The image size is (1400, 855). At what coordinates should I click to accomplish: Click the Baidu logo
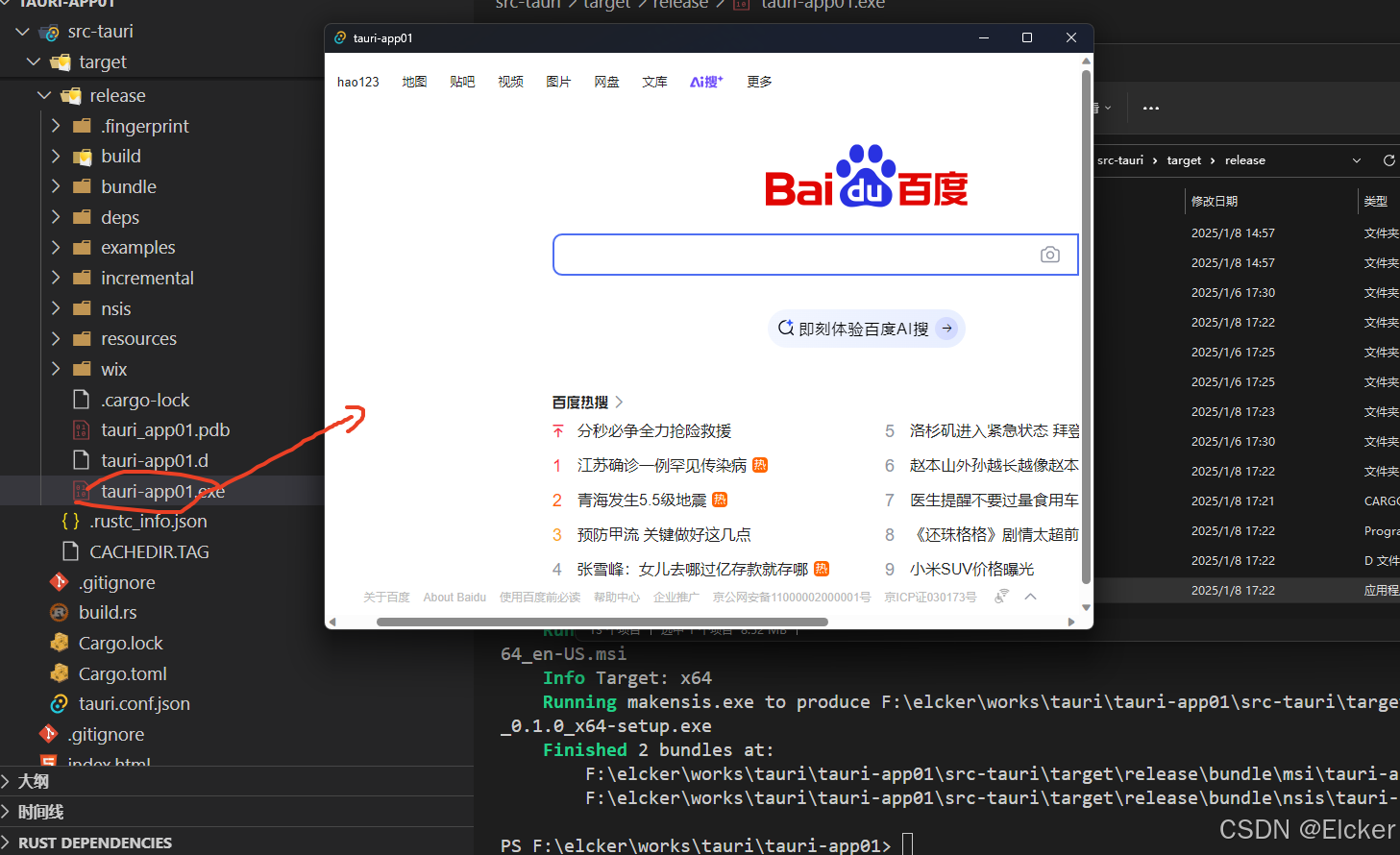pyautogui.click(x=864, y=178)
